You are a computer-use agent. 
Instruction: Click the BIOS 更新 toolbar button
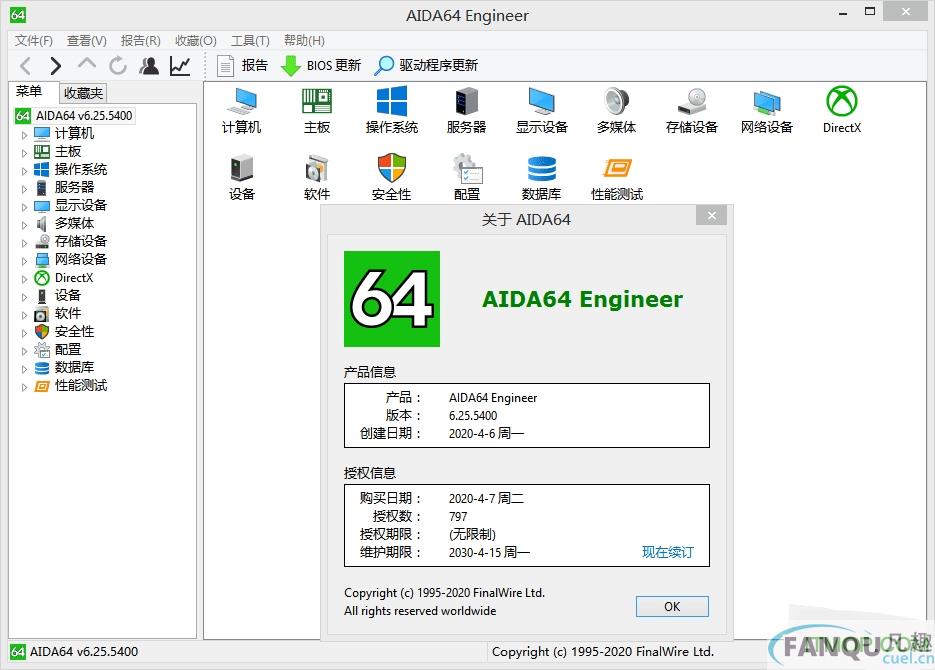[321, 66]
